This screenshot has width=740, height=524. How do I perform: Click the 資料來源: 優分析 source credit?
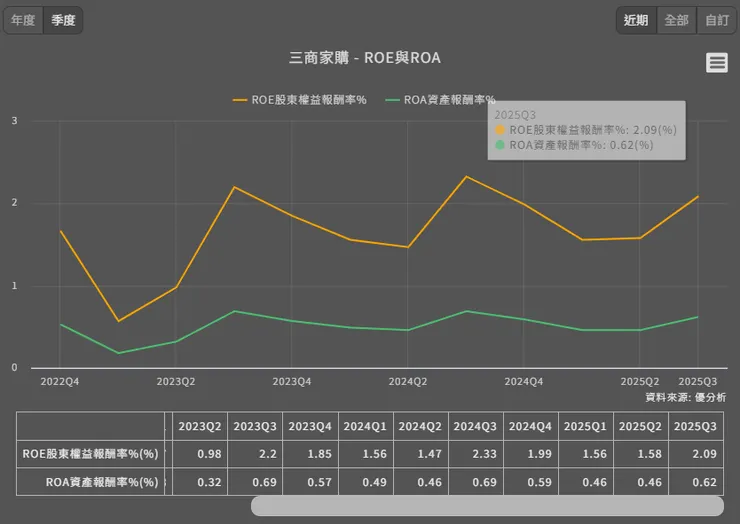coord(686,397)
